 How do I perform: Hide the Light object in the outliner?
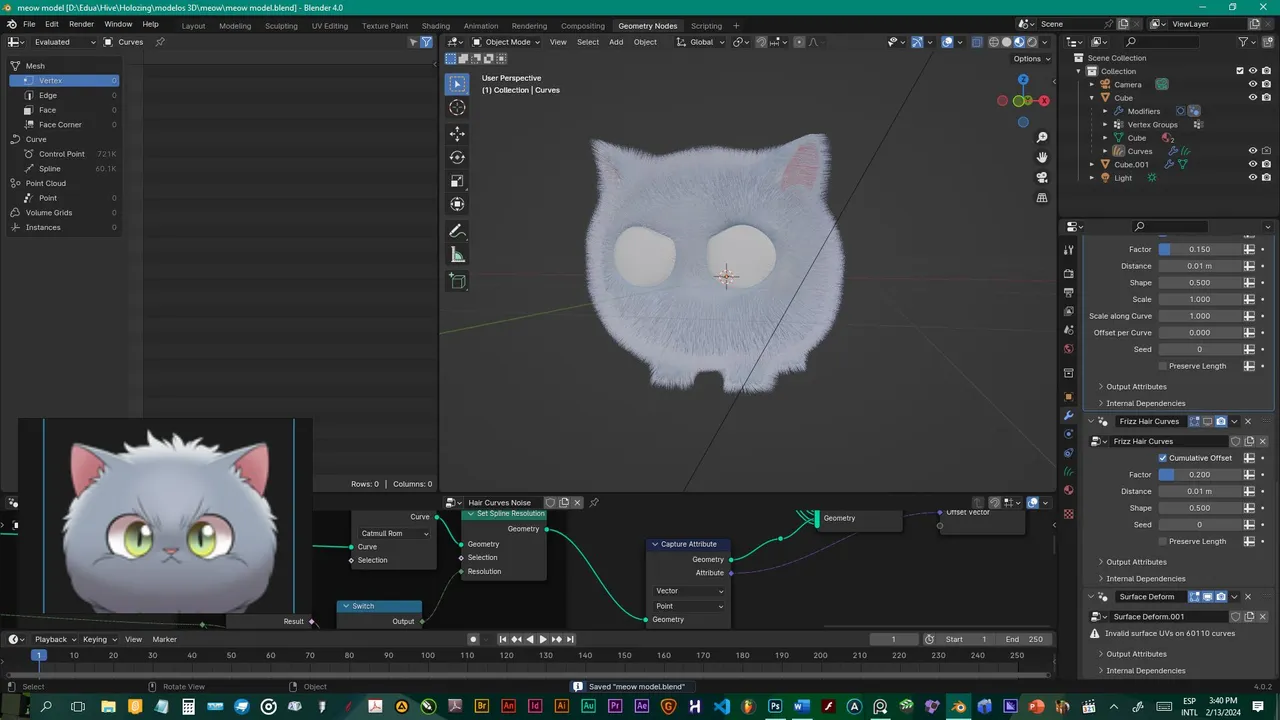click(x=1252, y=178)
